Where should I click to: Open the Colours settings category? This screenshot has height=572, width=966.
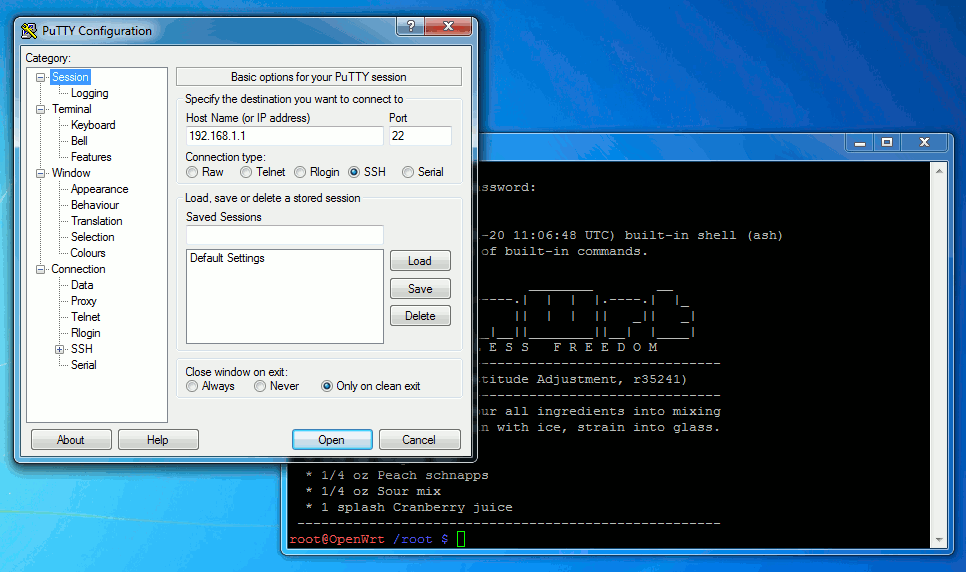pyautogui.click(x=88, y=253)
